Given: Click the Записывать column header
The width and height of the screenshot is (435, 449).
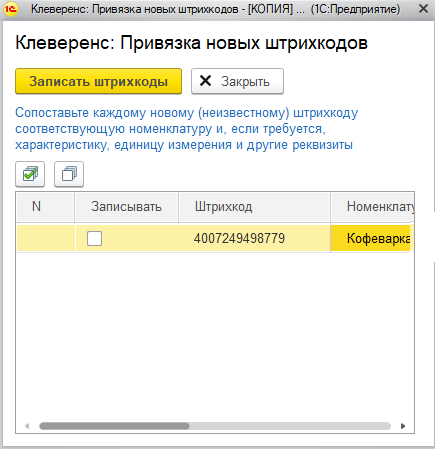Looking at the screenshot, I should pos(127,207).
